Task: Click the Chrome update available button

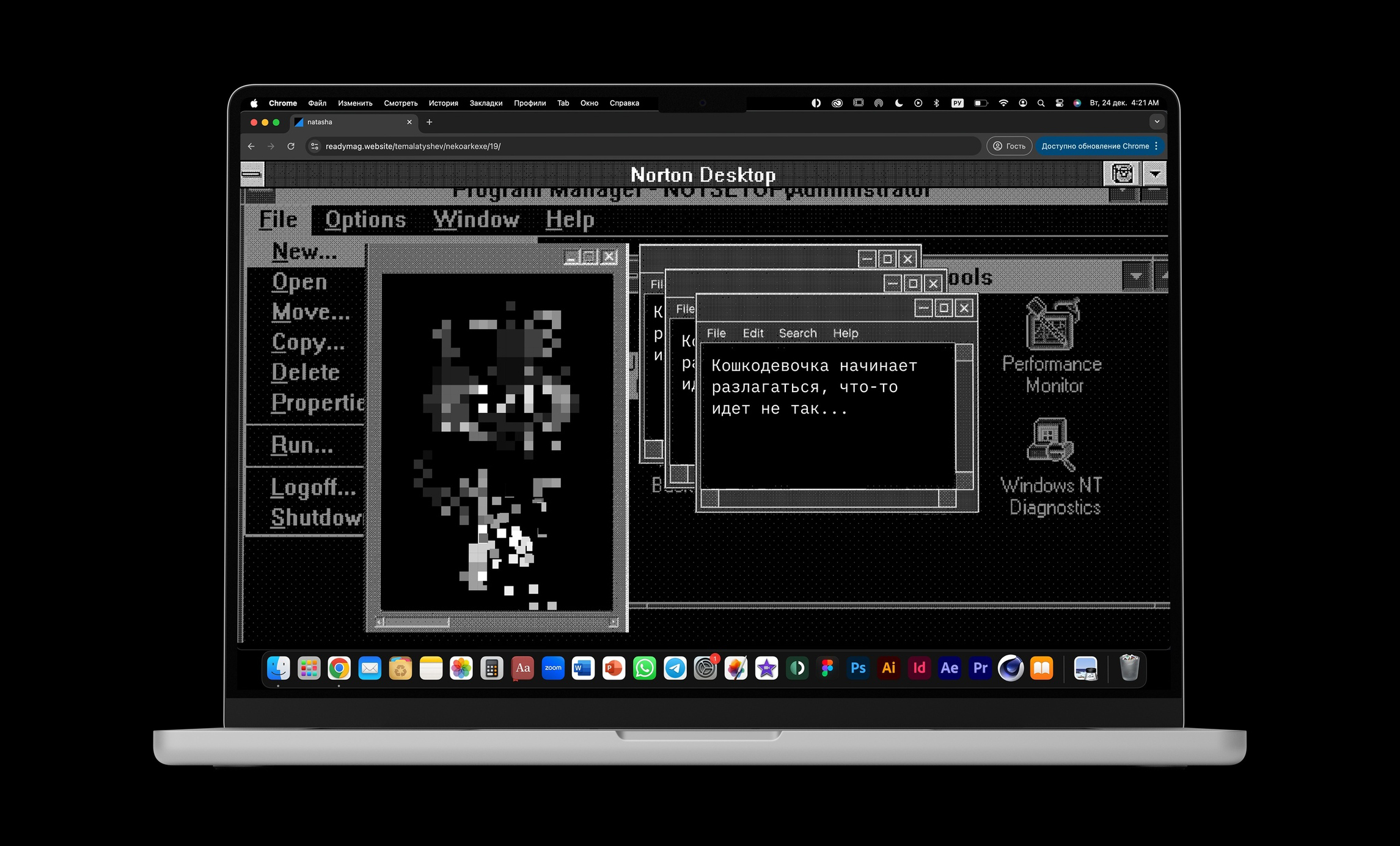Action: [1095, 146]
